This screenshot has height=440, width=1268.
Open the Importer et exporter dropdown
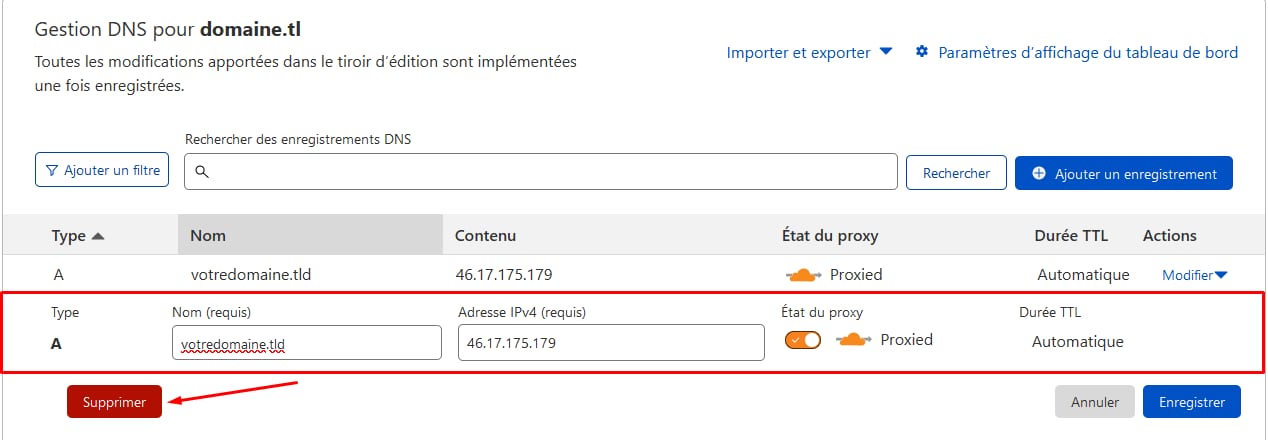click(809, 52)
